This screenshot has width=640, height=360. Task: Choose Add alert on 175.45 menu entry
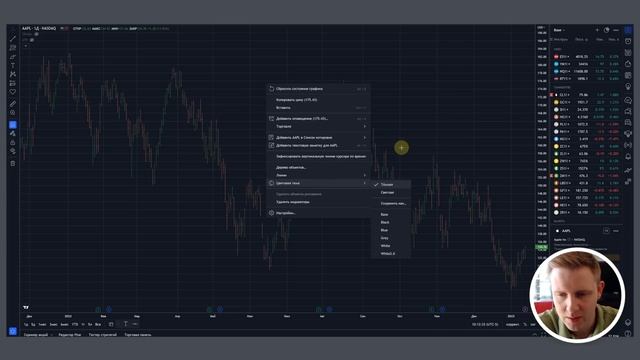[318, 119]
